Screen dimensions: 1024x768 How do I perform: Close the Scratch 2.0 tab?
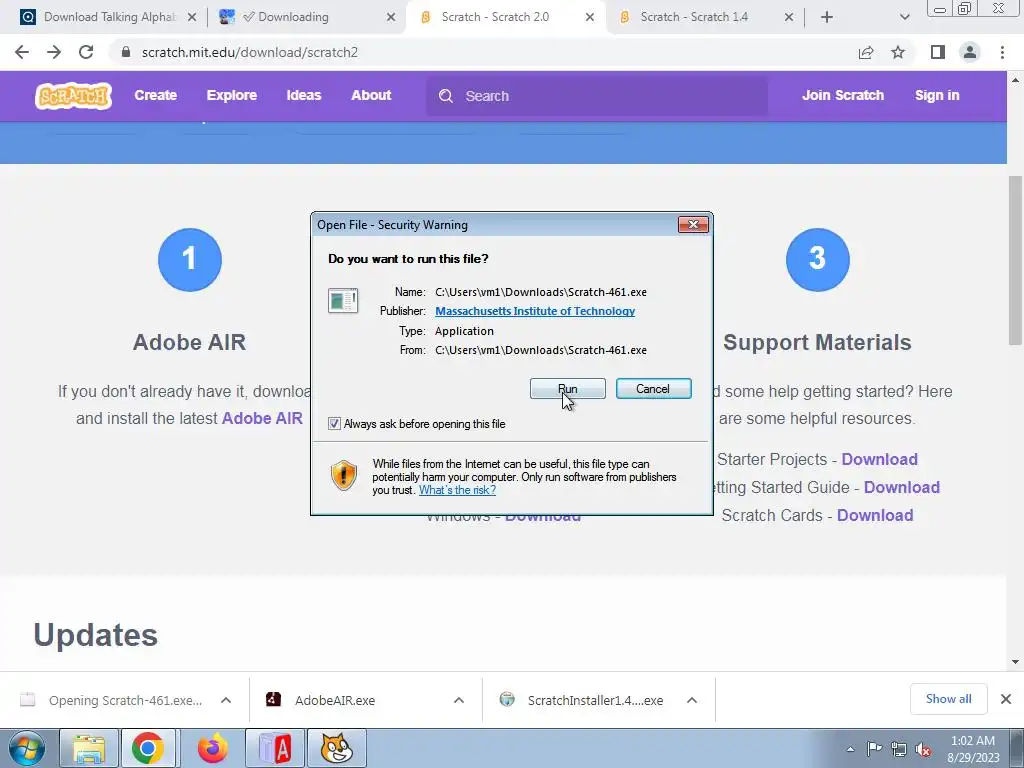590,17
